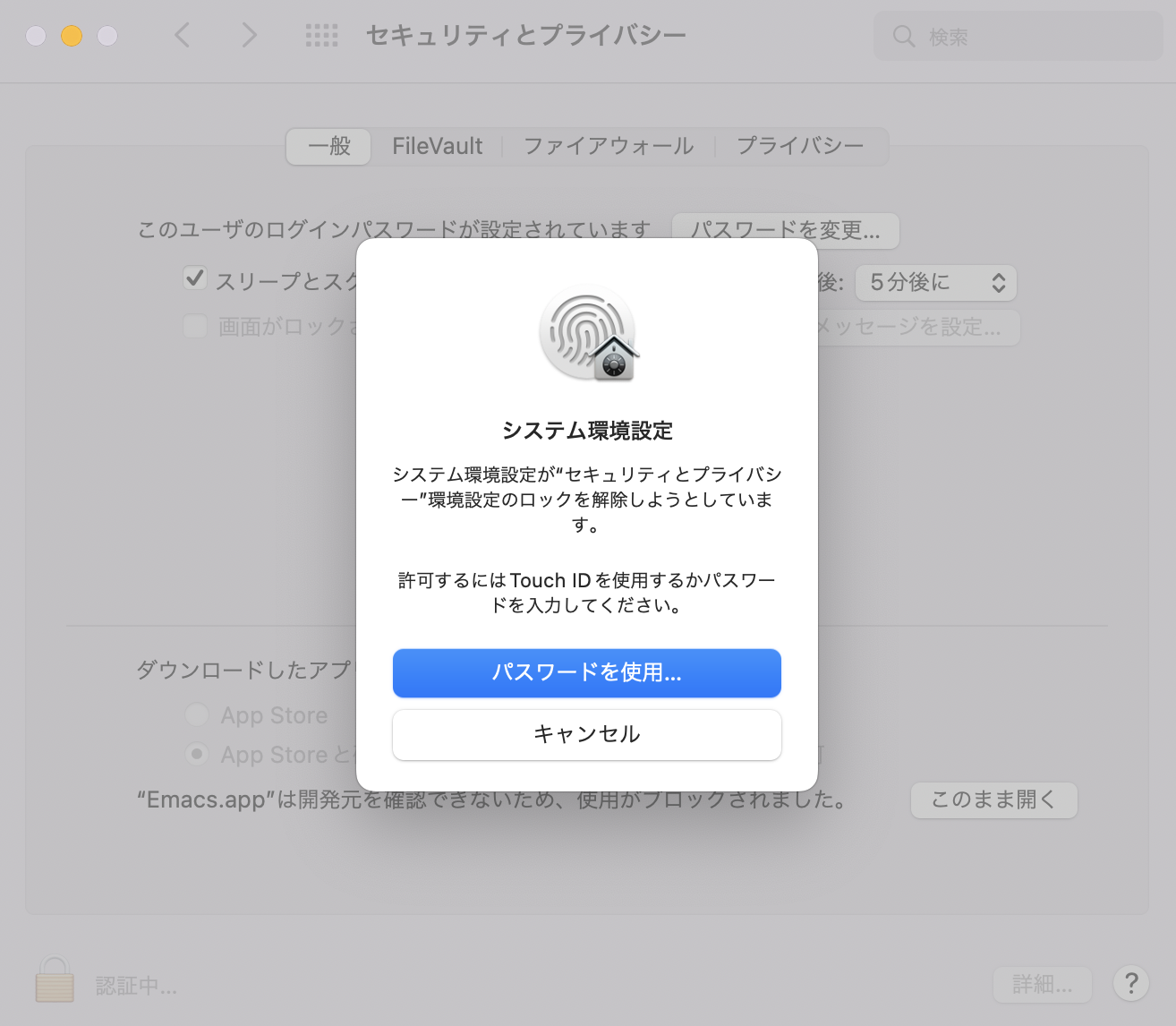Image resolution: width=1176 pixels, height=1026 pixels.
Task: Click the yellow minimize window button
Action: pos(72,36)
